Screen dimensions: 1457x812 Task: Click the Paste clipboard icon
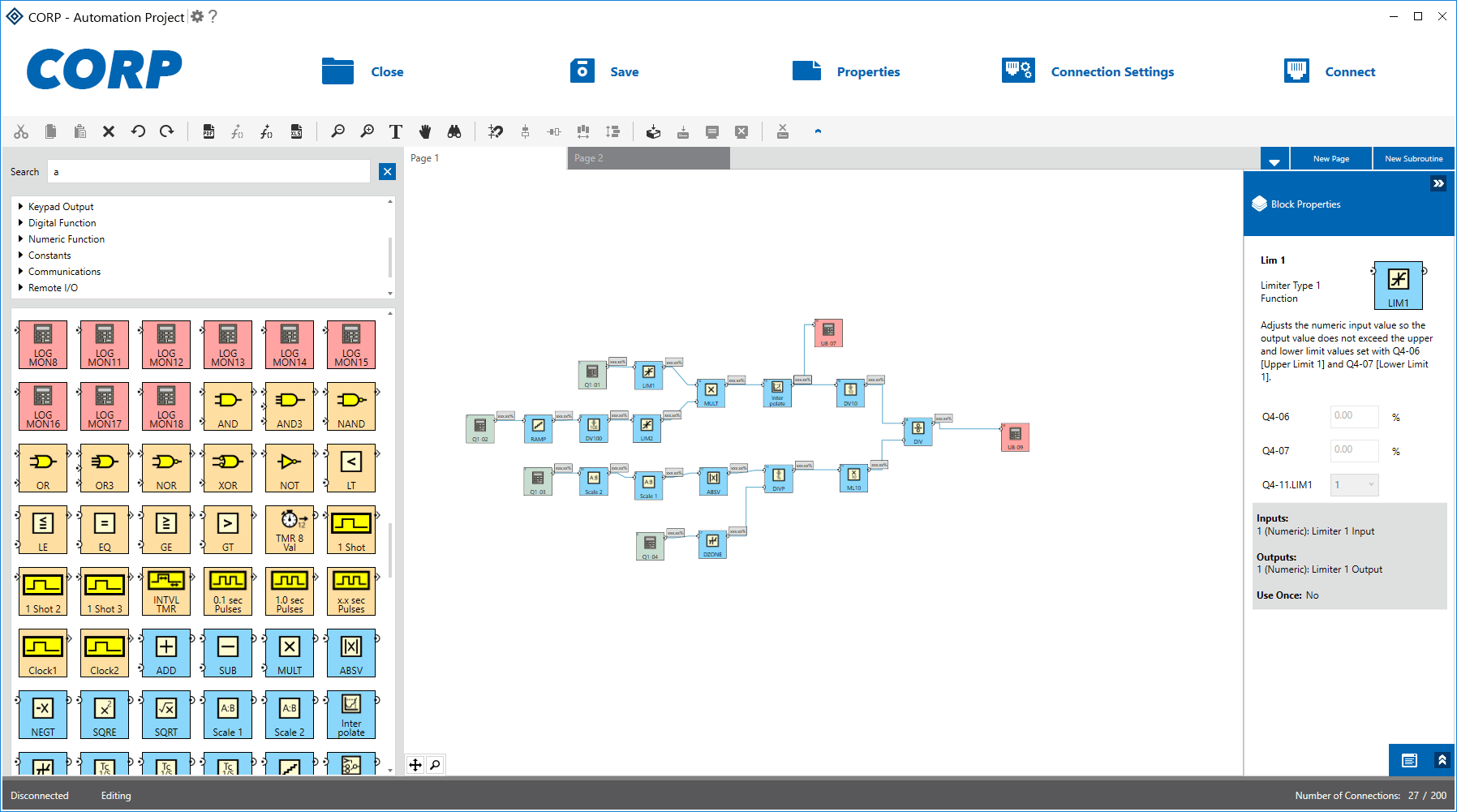coord(80,131)
